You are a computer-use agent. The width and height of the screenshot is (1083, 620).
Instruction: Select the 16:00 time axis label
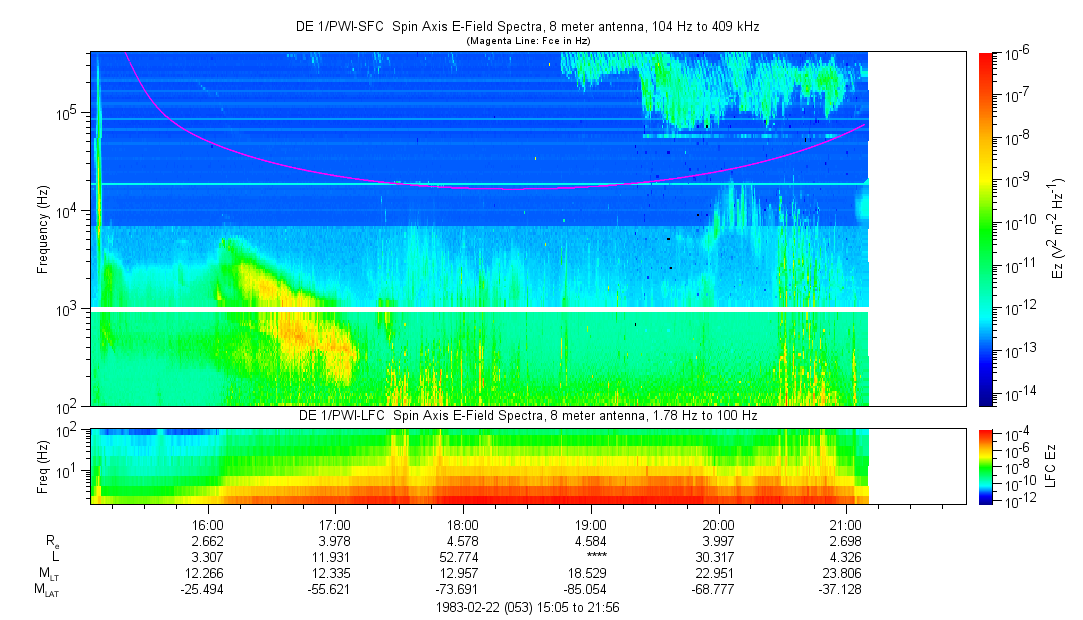[x=207, y=524]
